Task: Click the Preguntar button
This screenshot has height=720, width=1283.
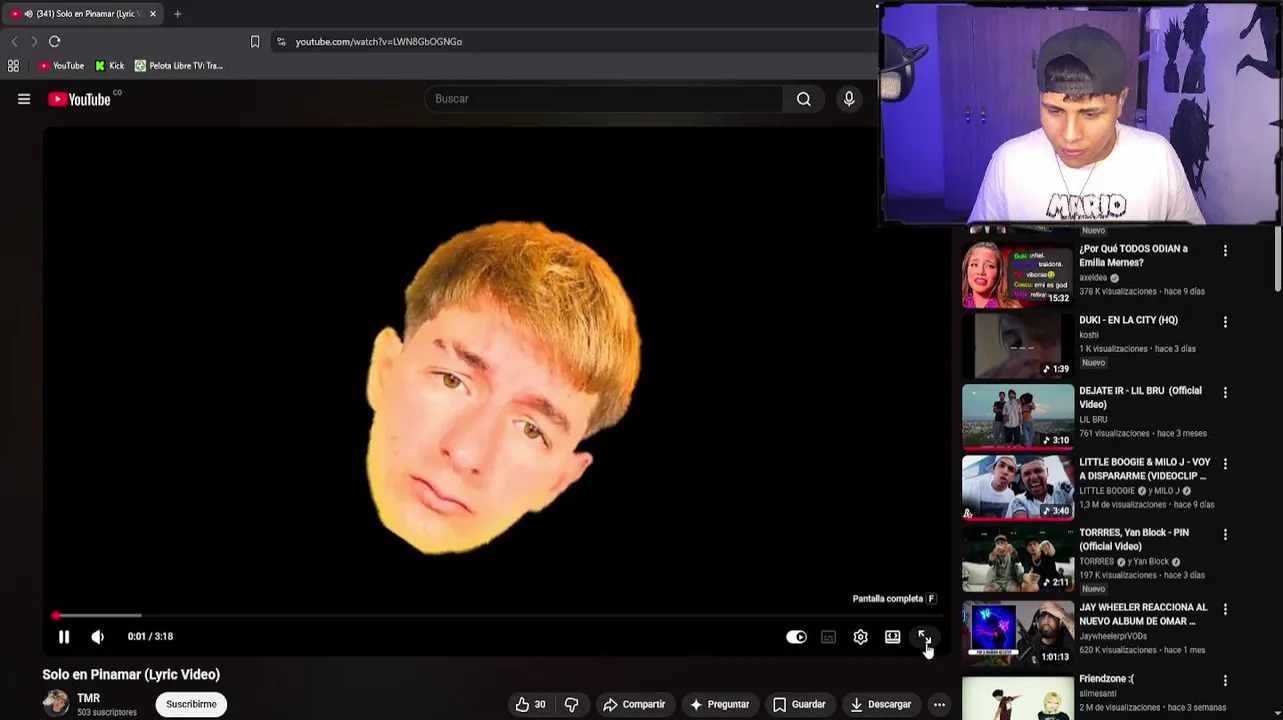Action: [720, 705]
